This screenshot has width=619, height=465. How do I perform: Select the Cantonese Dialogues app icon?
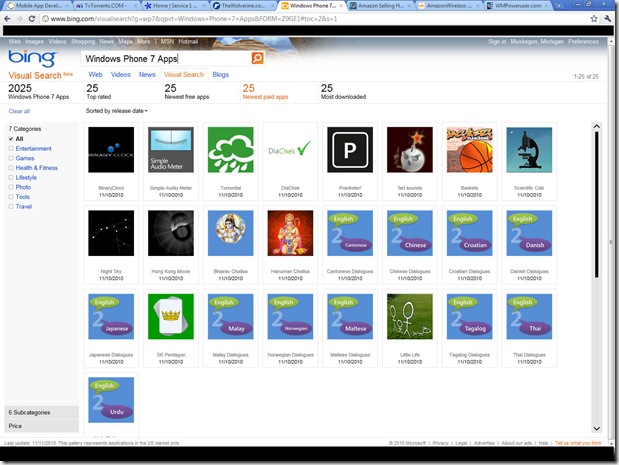[350, 233]
